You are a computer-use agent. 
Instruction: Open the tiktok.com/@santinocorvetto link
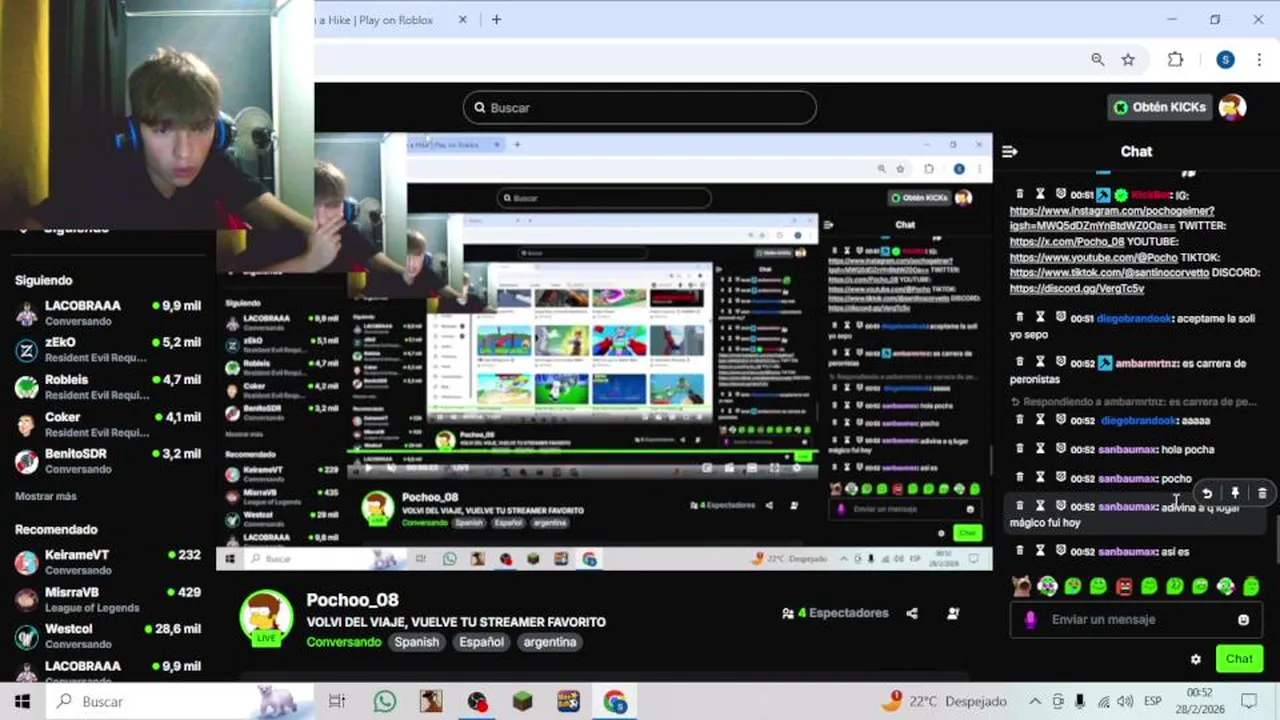[1108, 273]
